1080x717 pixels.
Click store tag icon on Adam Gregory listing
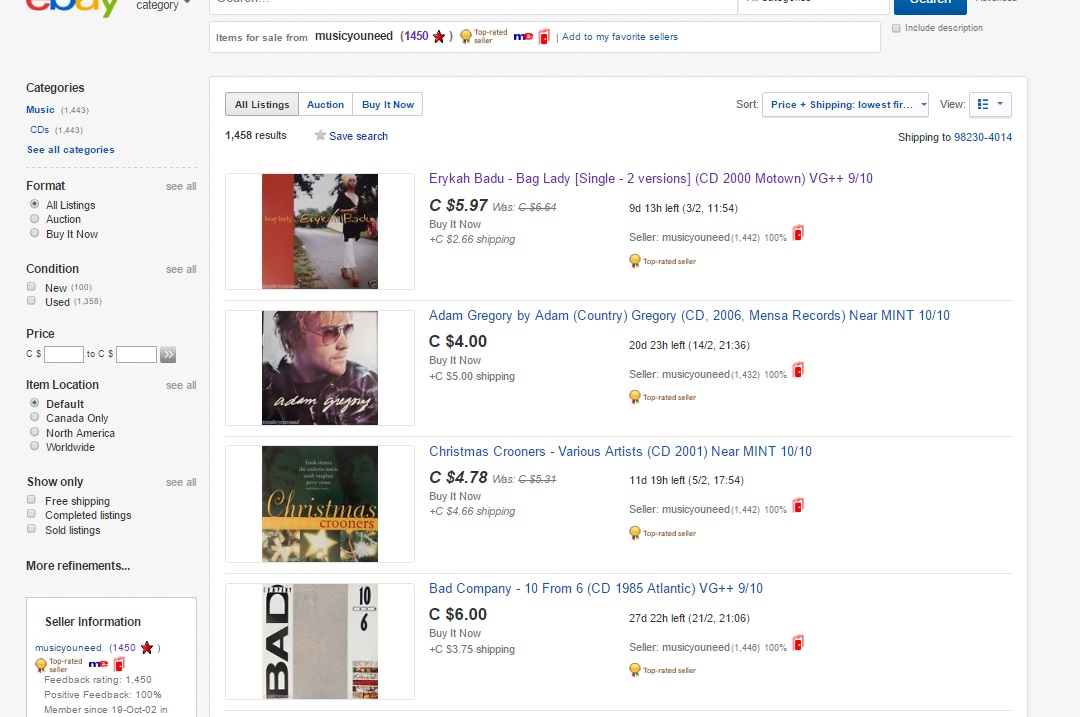coord(798,371)
